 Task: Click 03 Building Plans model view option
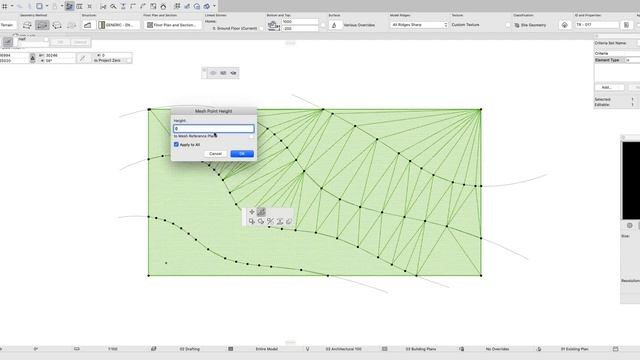(x=421, y=349)
